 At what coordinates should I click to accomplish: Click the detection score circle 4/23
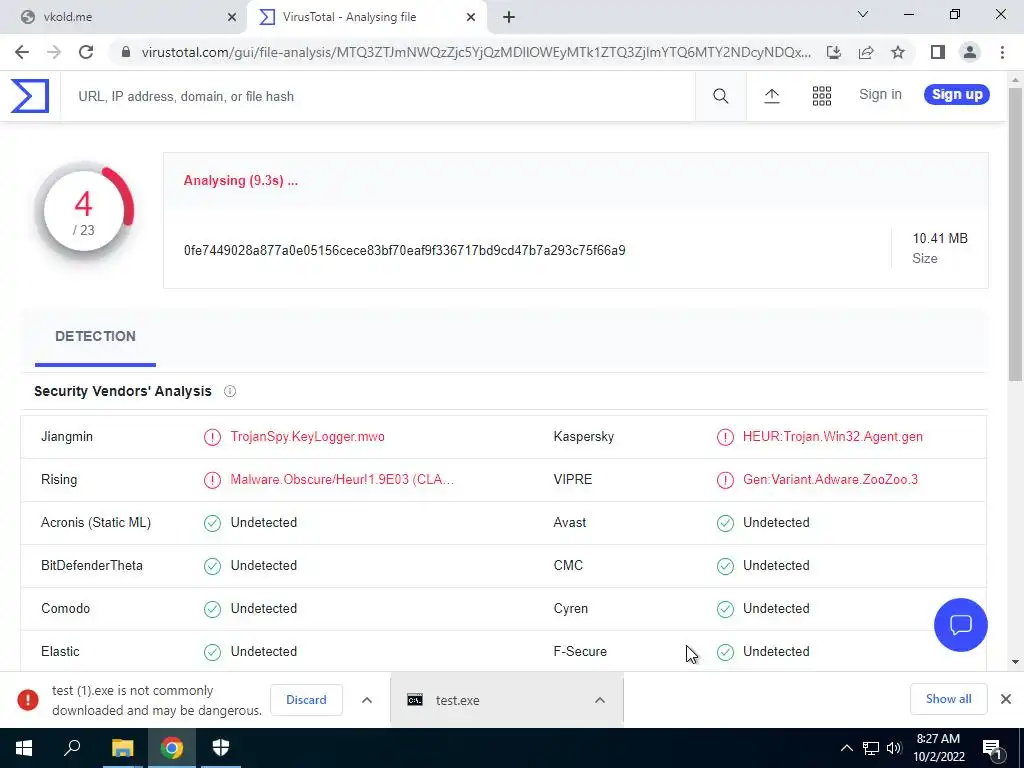click(x=84, y=211)
